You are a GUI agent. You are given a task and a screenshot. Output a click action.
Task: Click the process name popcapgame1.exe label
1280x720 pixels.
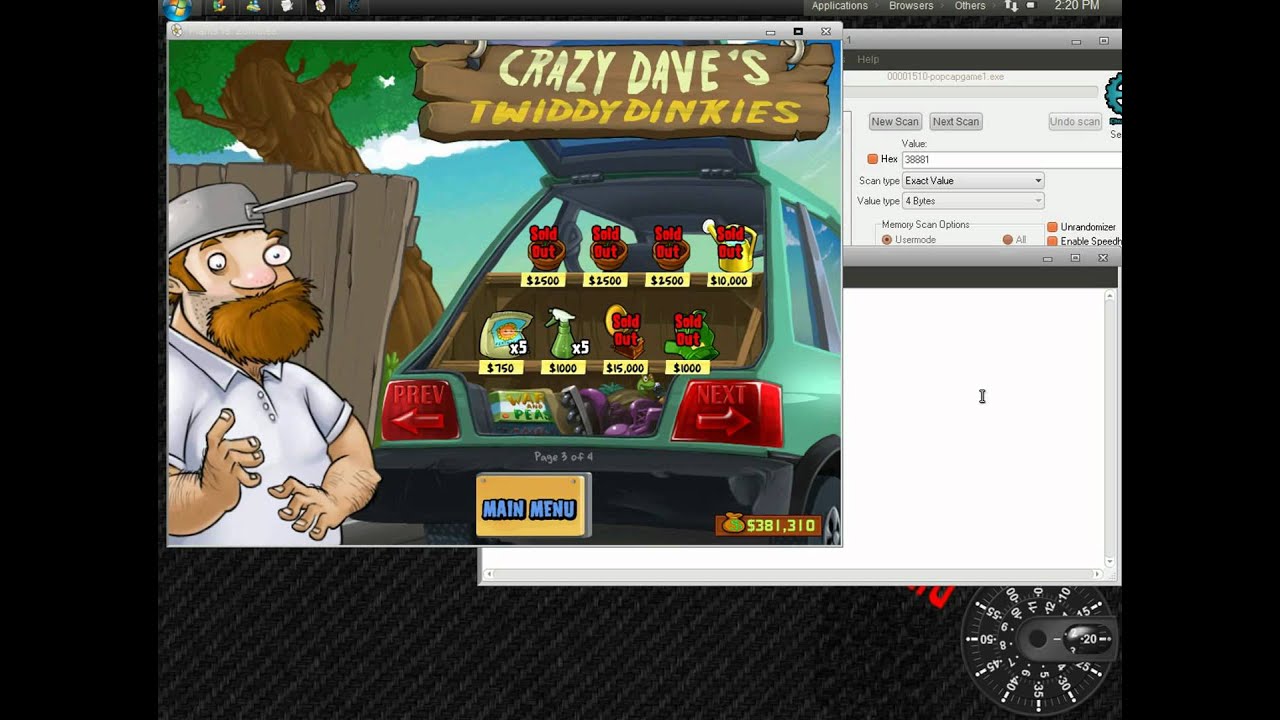click(x=945, y=76)
